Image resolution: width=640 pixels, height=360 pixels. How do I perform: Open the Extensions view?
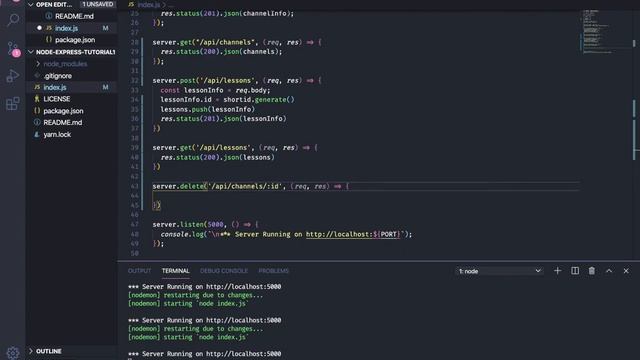pyautogui.click(x=13, y=104)
